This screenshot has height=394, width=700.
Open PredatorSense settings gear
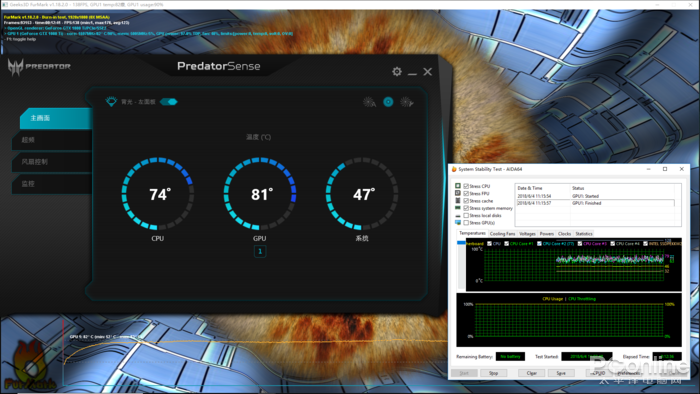396,71
